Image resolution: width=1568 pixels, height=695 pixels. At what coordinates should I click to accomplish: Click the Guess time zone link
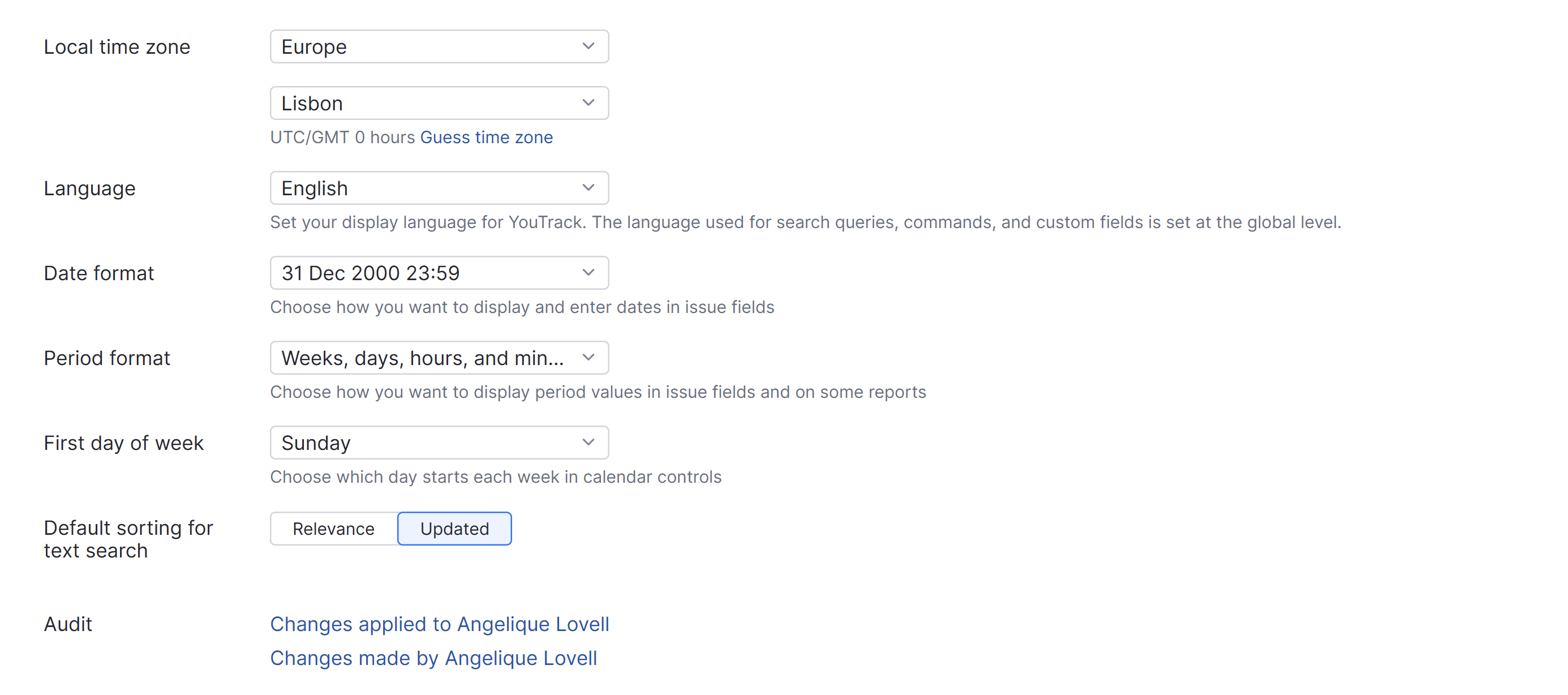[x=486, y=137]
